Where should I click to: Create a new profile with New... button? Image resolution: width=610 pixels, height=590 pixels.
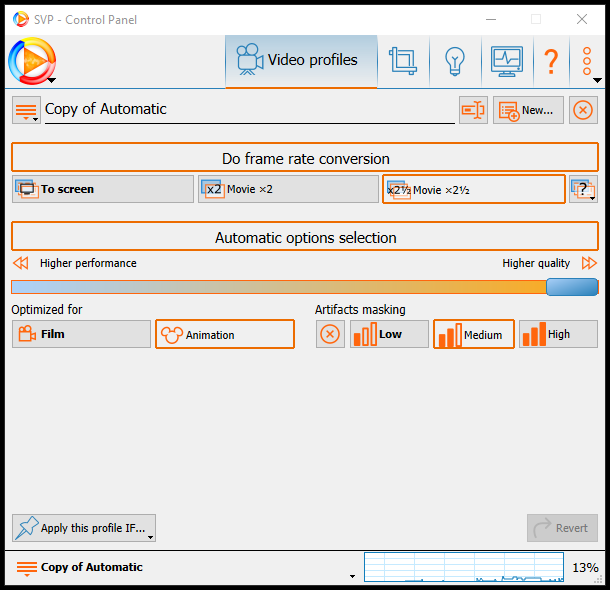[528, 110]
